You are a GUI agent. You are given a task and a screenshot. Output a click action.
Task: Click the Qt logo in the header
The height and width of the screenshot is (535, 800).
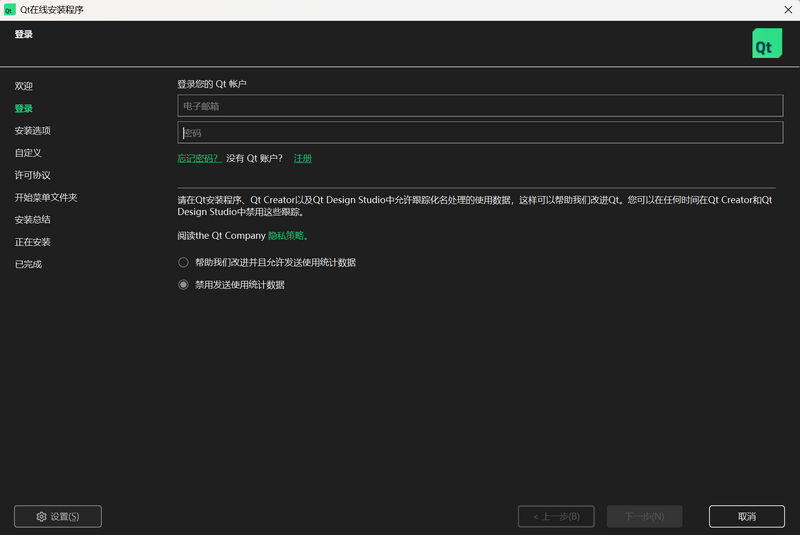pos(767,43)
